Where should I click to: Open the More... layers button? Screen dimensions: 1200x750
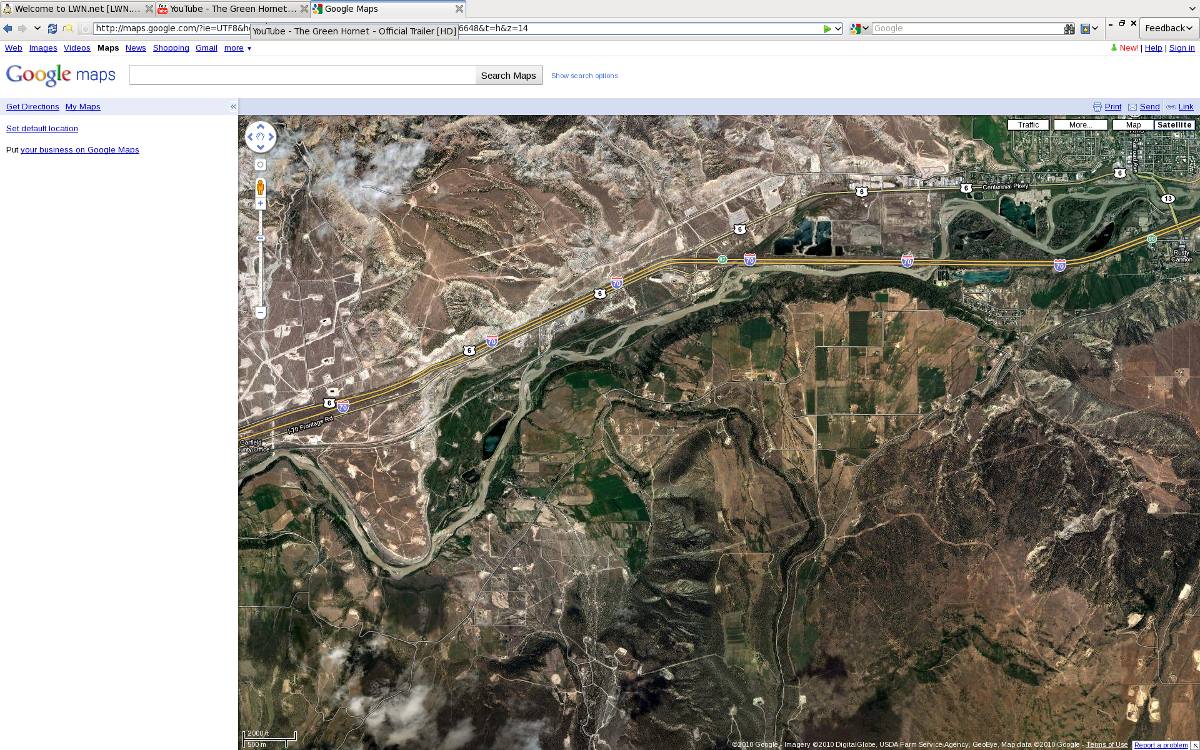tap(1080, 125)
